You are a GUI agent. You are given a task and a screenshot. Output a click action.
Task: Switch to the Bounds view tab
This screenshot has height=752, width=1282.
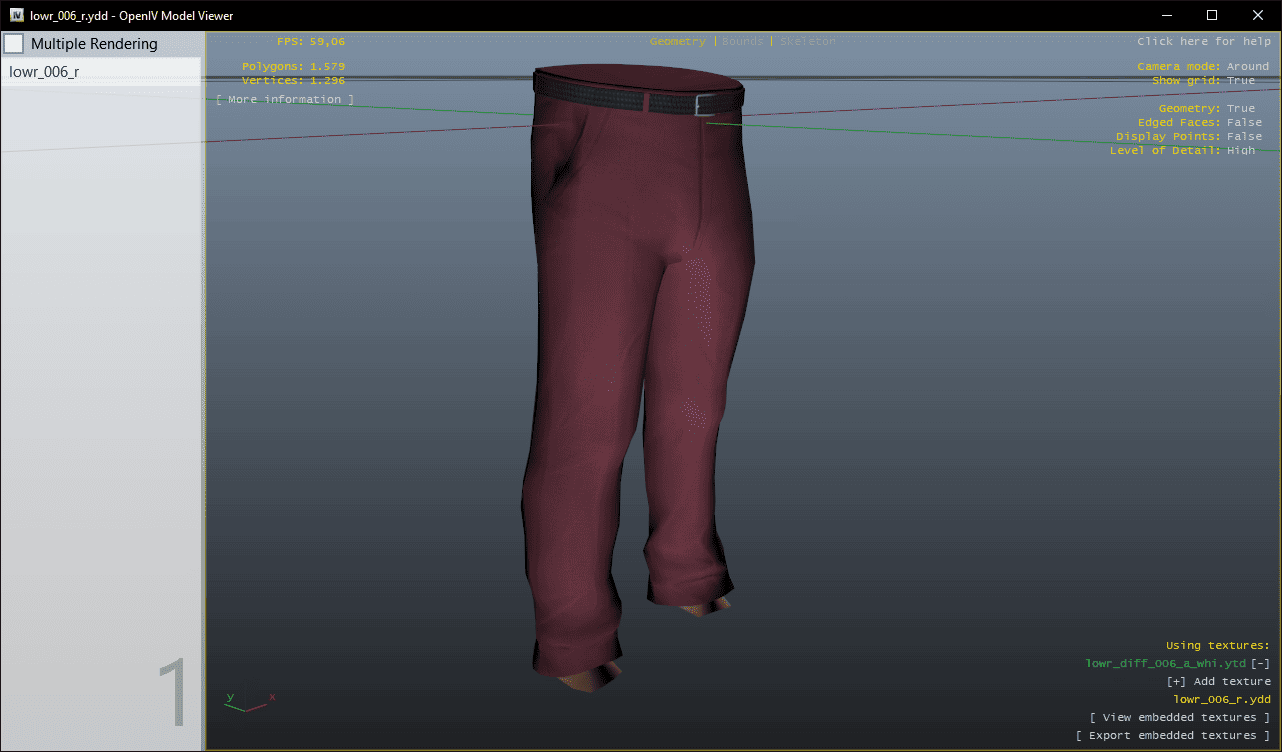(742, 42)
